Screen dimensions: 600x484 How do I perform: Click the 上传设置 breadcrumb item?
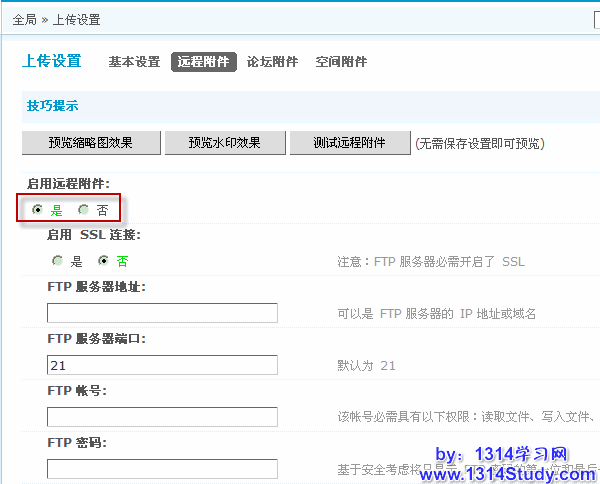(76, 20)
